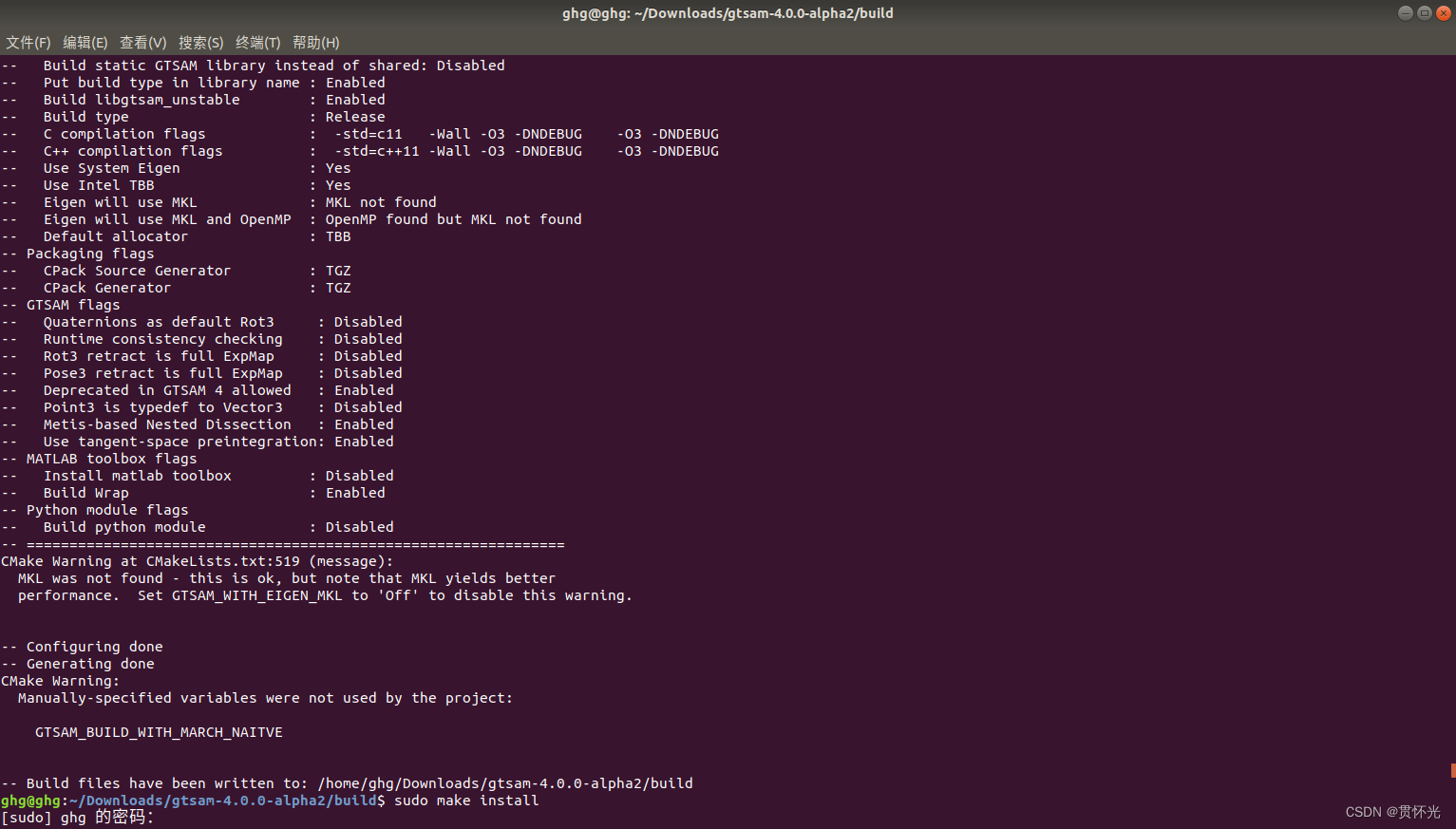Screen dimensions: 1456x829
Task: Click the 'GTSAM_BUILD_WITH_MARCH_NAITVE' variable text
Action: [159, 732]
